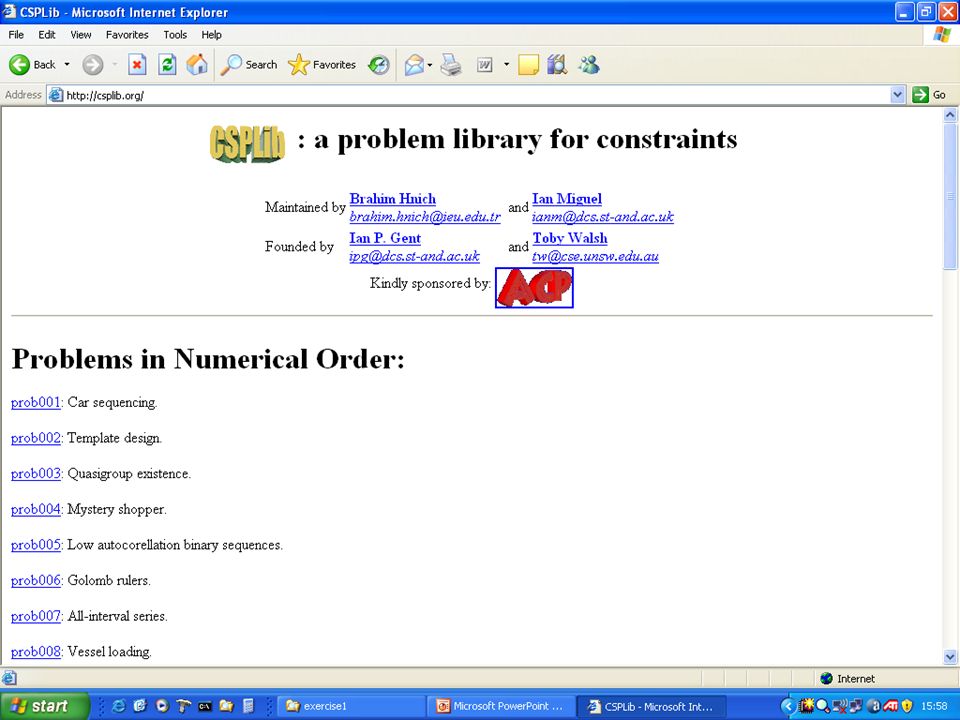Open prob004 Mystery shopper link
This screenshot has width=960, height=720.
(x=36, y=509)
